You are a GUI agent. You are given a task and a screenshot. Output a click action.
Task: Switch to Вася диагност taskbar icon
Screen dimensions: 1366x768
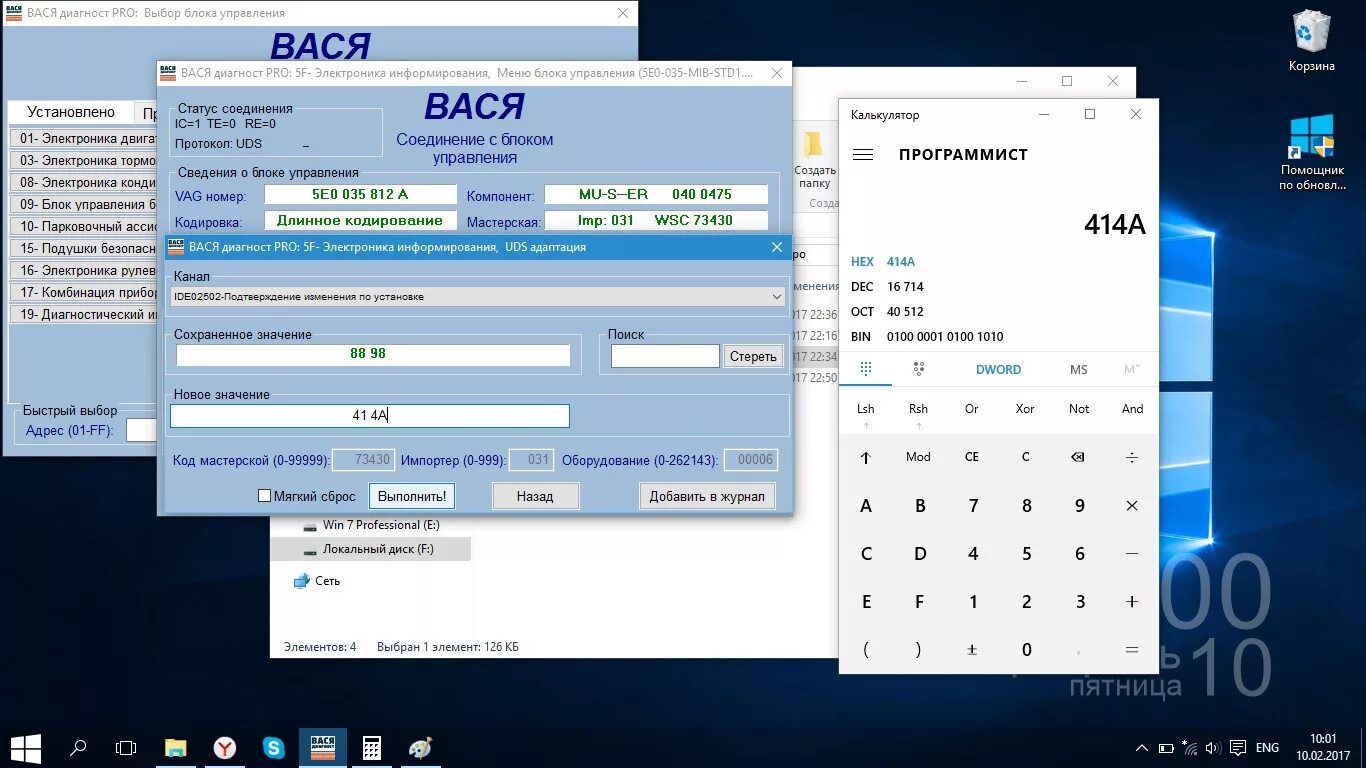click(x=323, y=747)
